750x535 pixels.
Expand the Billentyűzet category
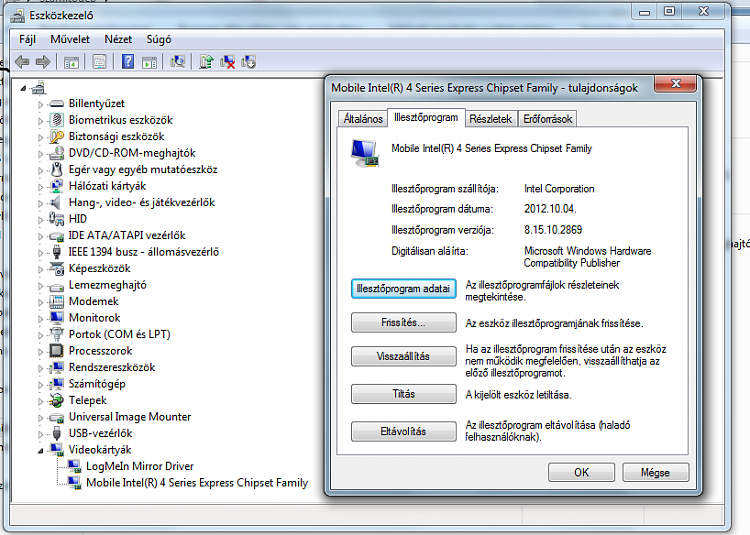[41, 104]
